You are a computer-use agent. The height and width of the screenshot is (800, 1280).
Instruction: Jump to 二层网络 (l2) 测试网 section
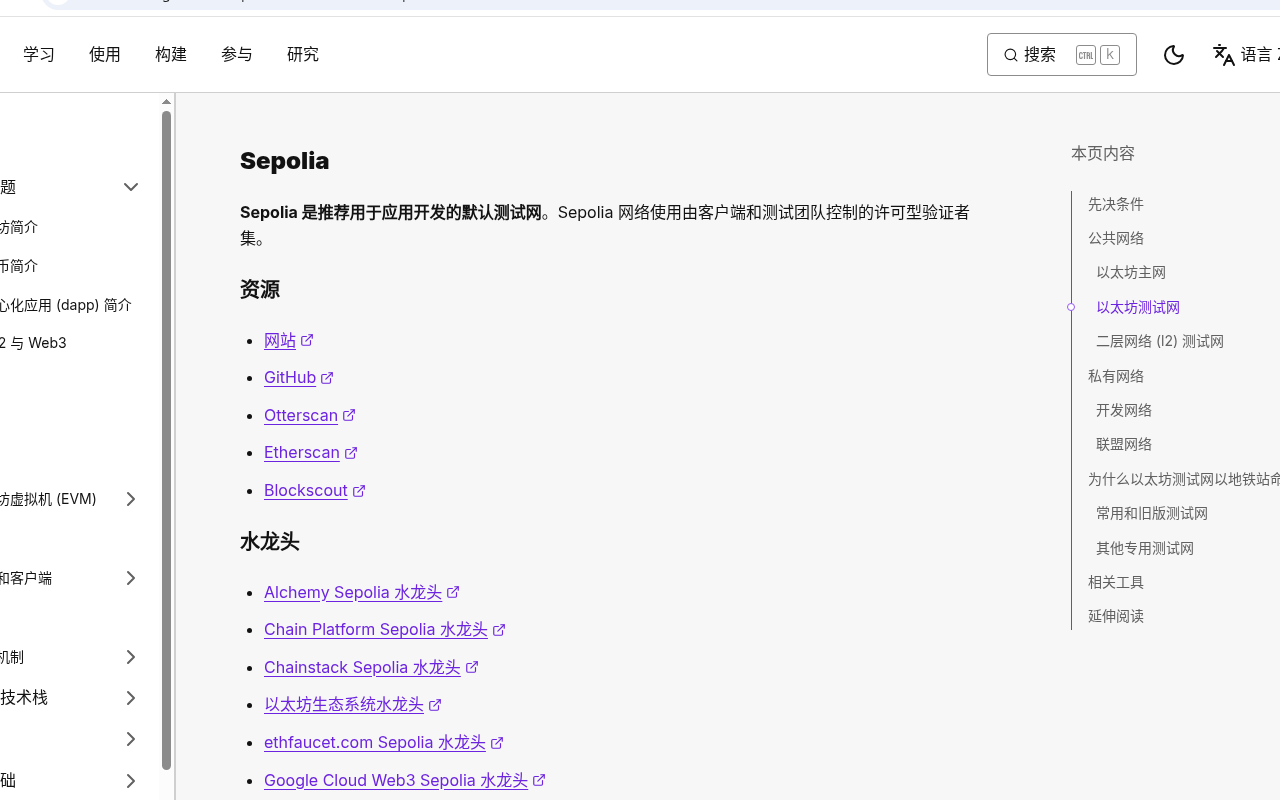[x=1160, y=341]
